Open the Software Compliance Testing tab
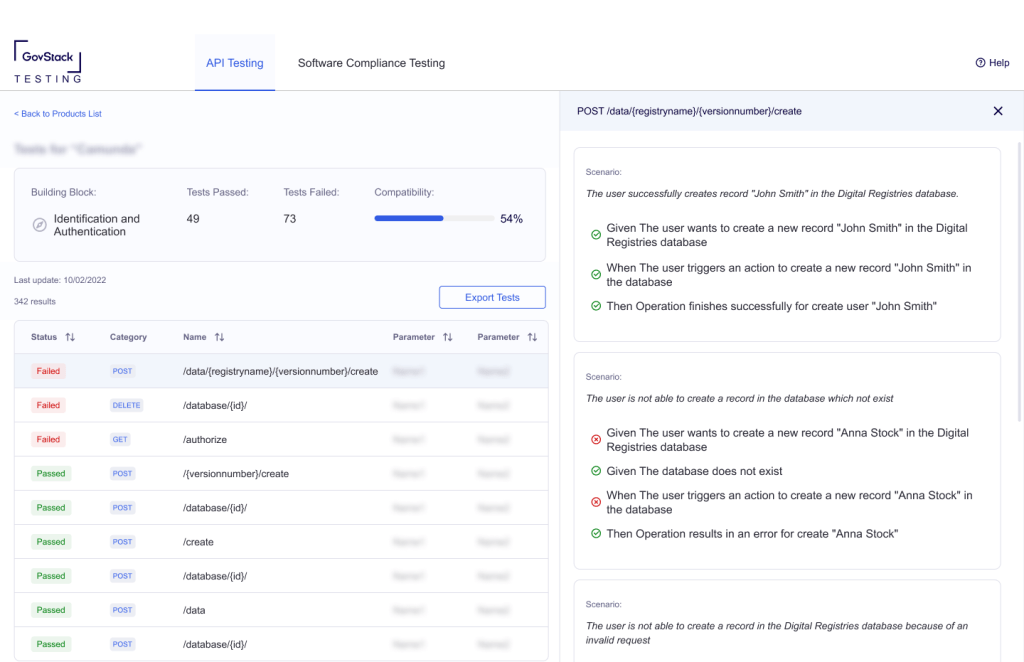The image size is (1024, 662). click(371, 63)
